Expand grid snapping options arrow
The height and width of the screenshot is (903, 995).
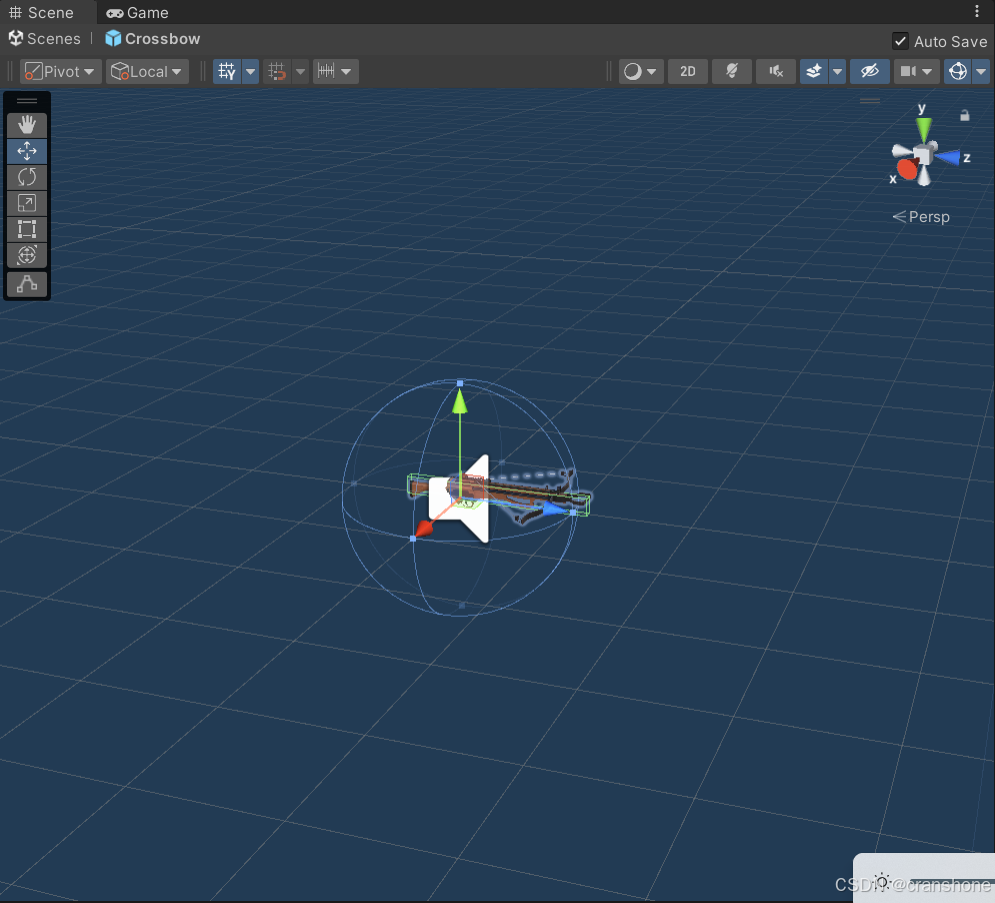coord(301,72)
